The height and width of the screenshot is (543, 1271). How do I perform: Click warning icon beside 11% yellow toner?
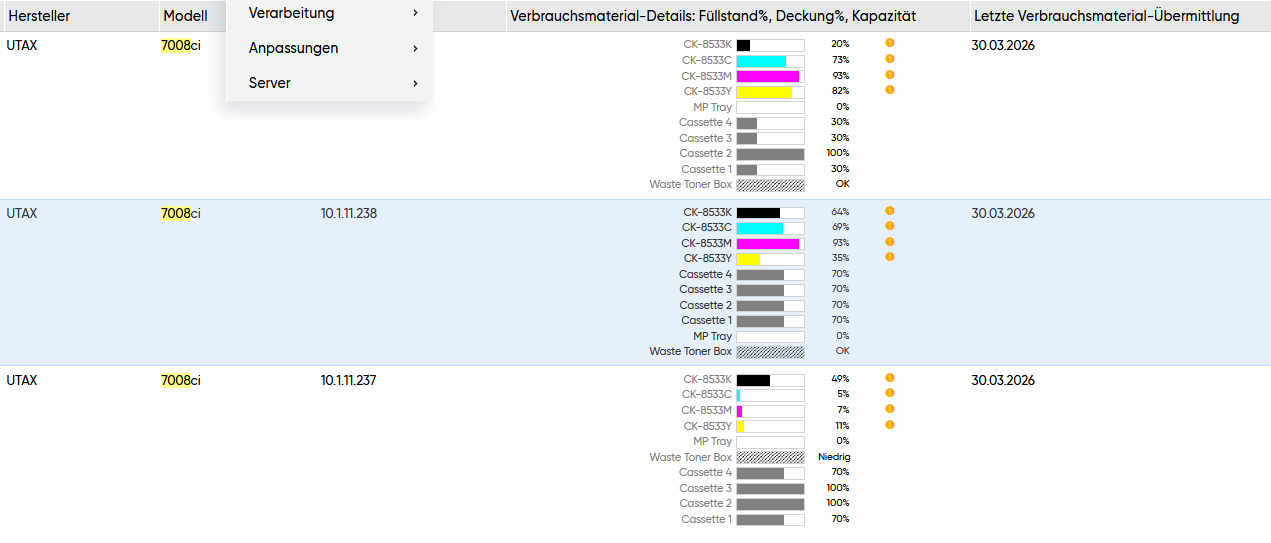click(889, 425)
